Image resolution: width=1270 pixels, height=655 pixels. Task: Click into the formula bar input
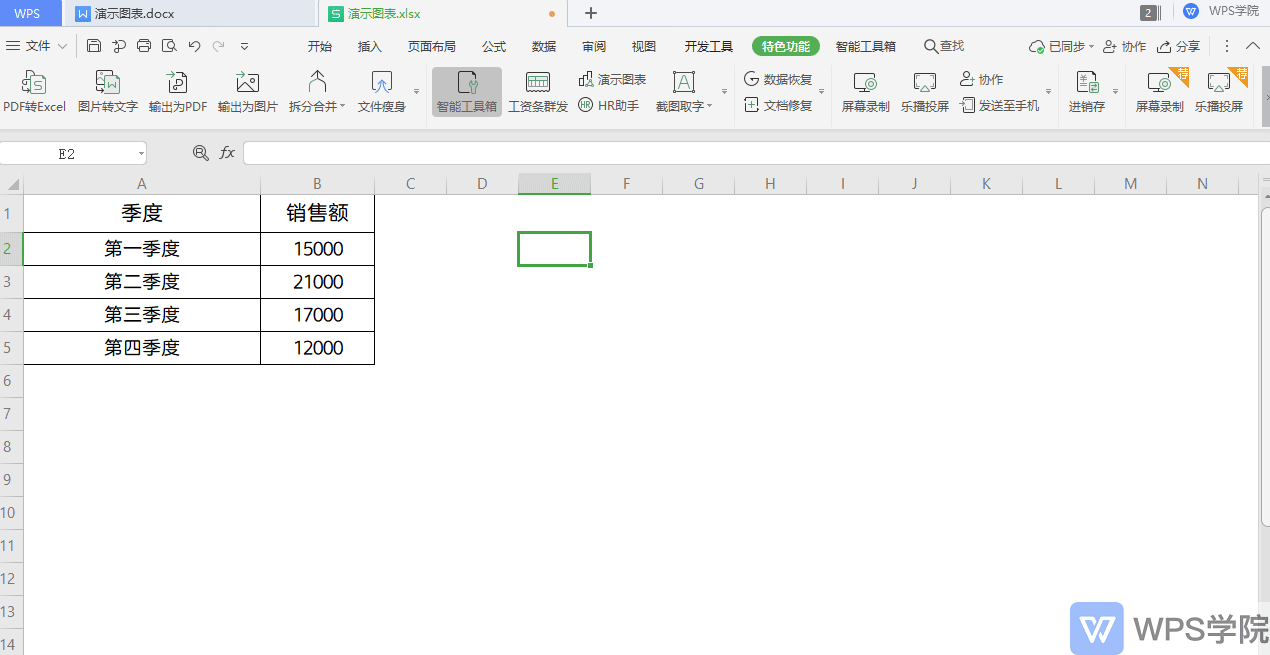756,153
